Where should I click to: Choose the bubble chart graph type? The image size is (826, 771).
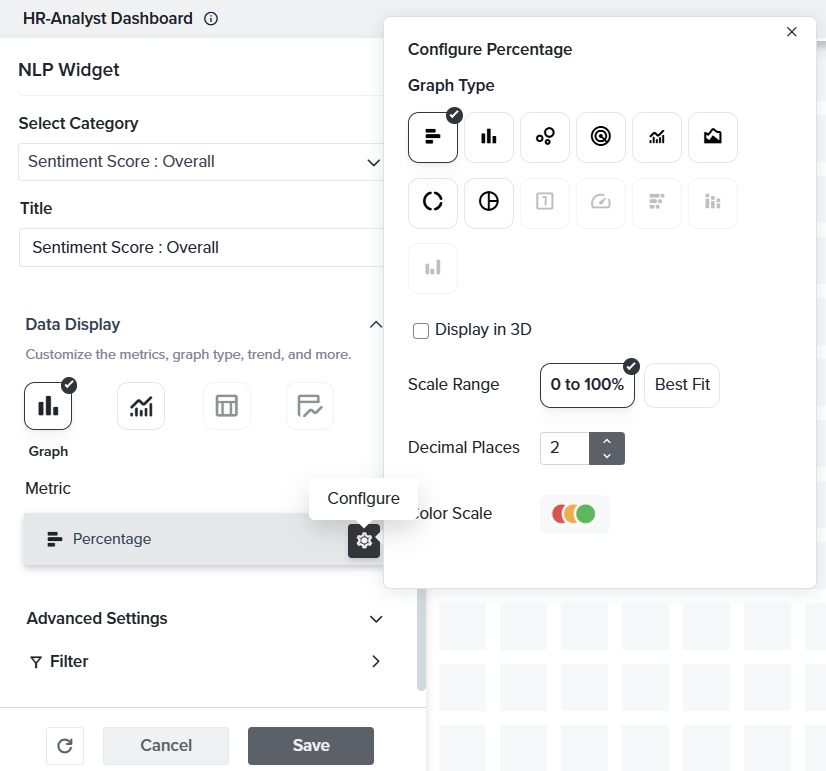click(x=545, y=137)
